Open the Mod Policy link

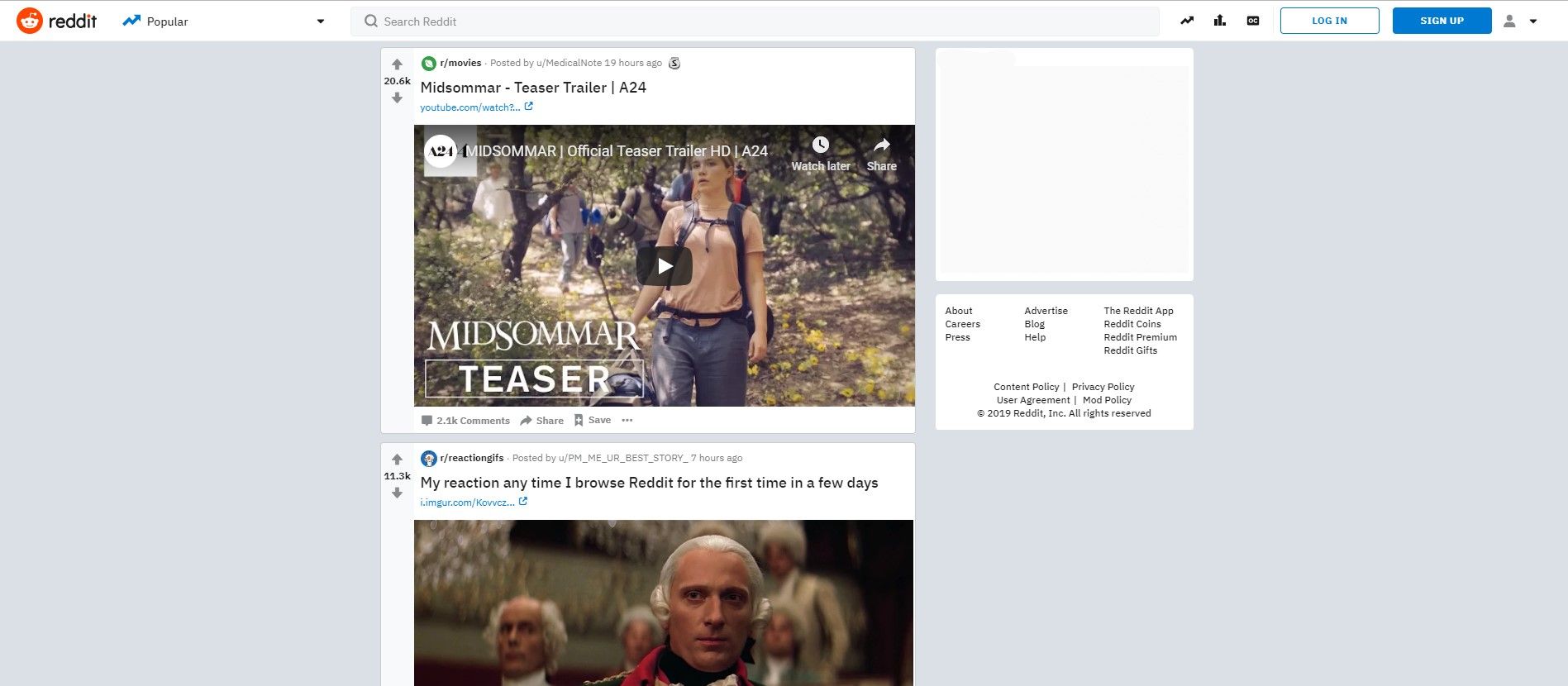(1107, 400)
